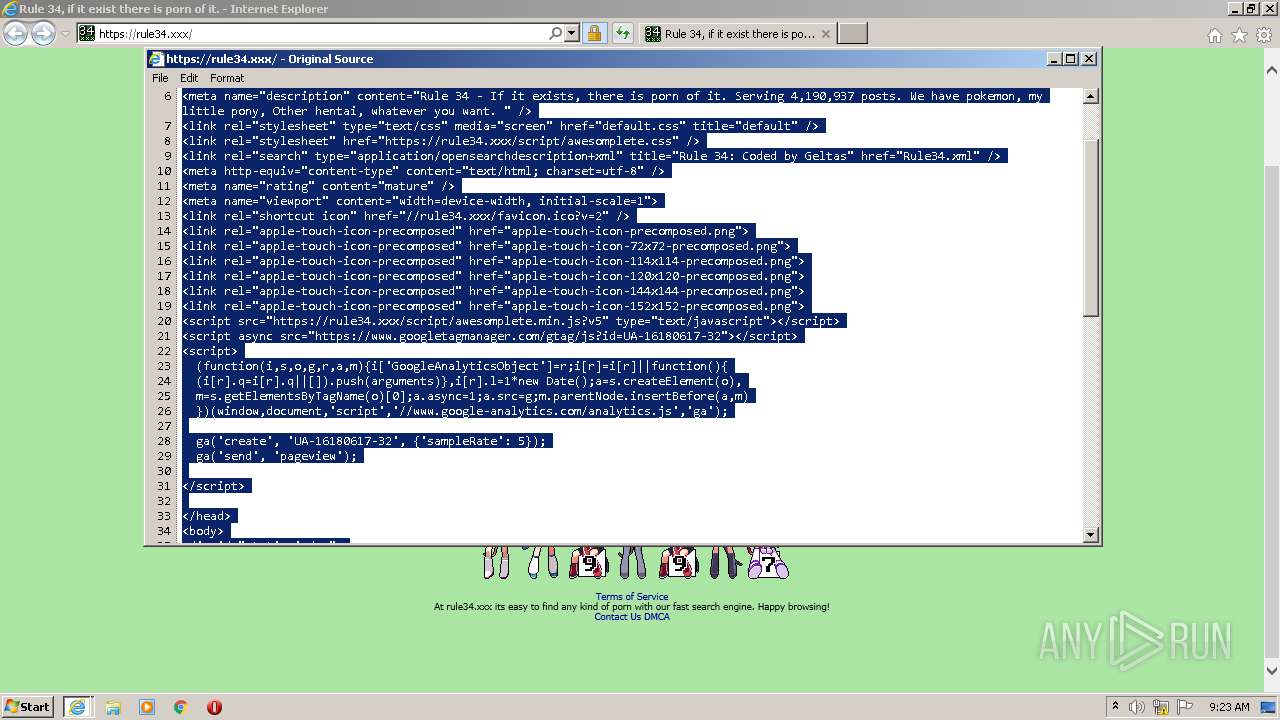The image size is (1280, 720).
Task: Click the DMCA link
Action: coord(657,617)
